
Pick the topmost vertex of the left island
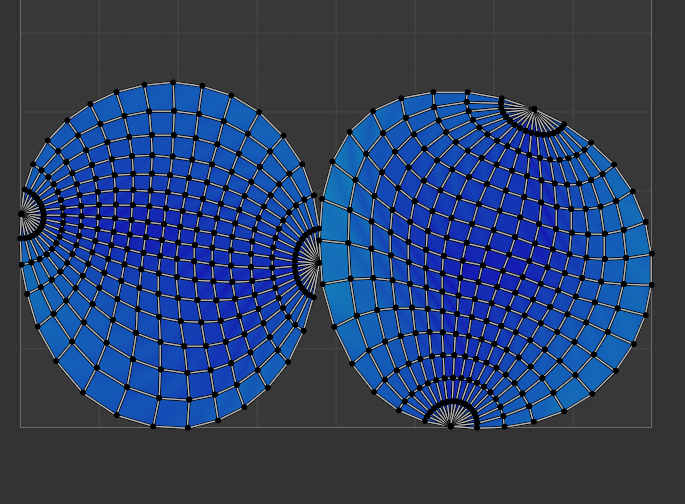[x=173, y=82]
